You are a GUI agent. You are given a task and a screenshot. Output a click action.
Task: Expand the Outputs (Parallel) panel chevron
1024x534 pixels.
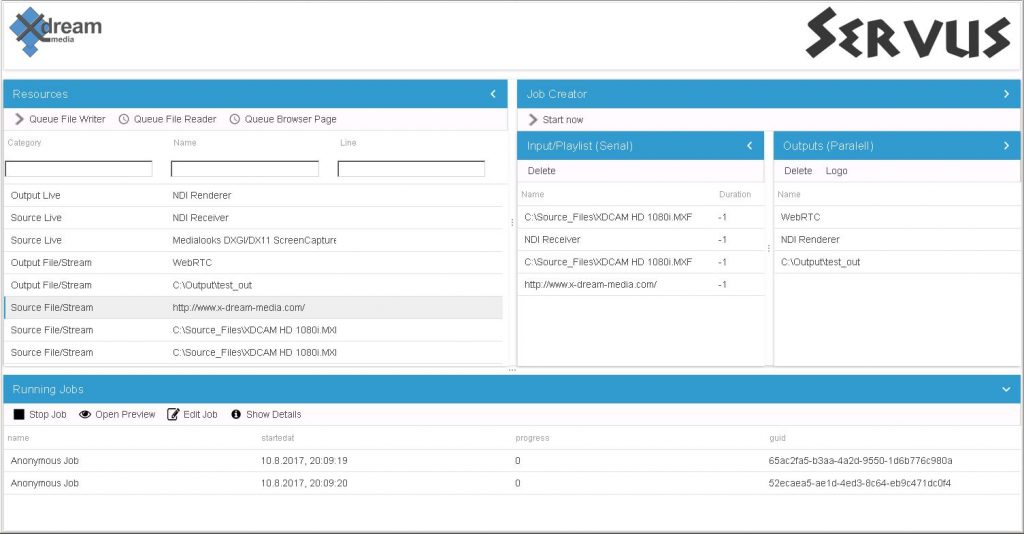click(1006, 146)
